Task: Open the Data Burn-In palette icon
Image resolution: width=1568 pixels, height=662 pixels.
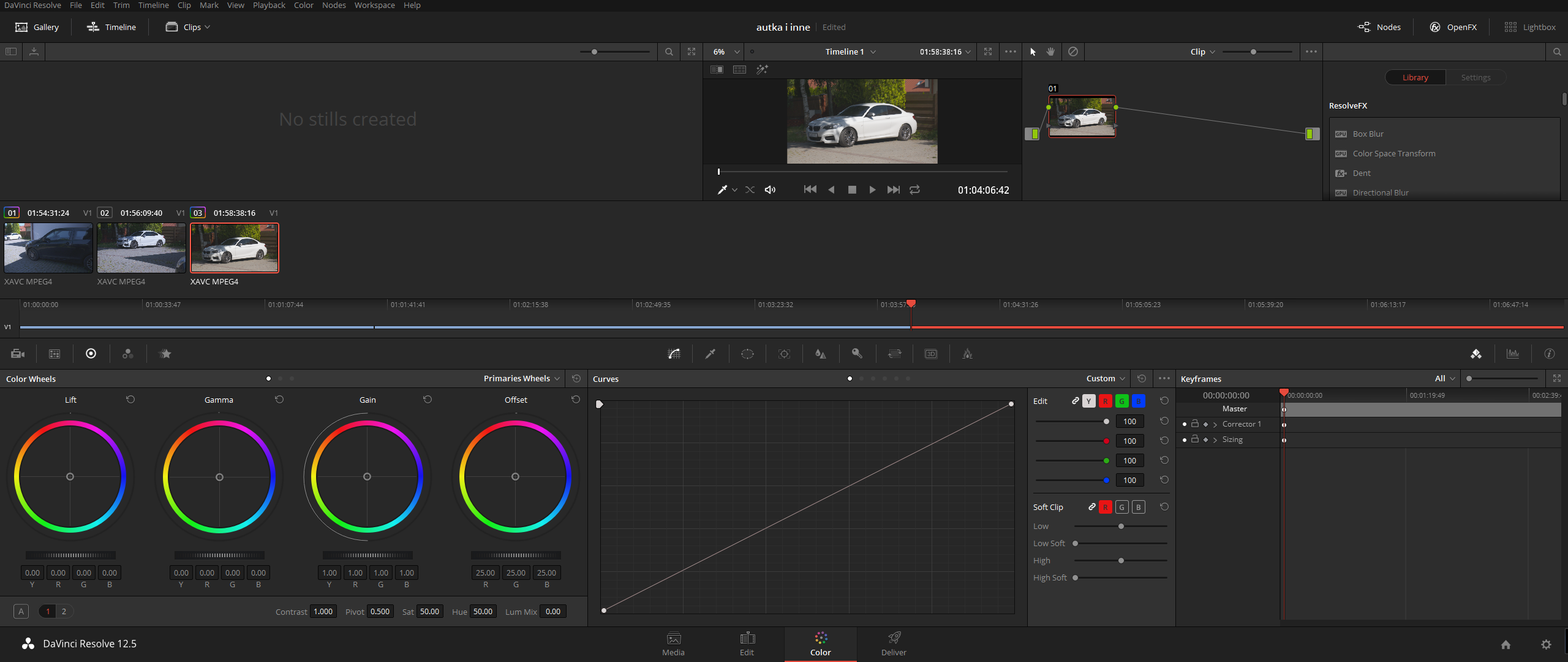Action: [968, 354]
